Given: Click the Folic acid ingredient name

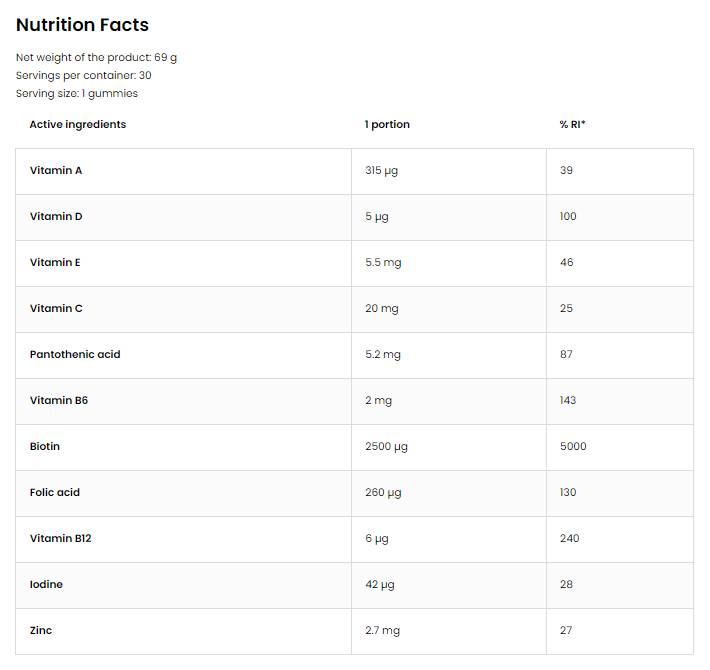Looking at the screenshot, I should coord(55,493).
